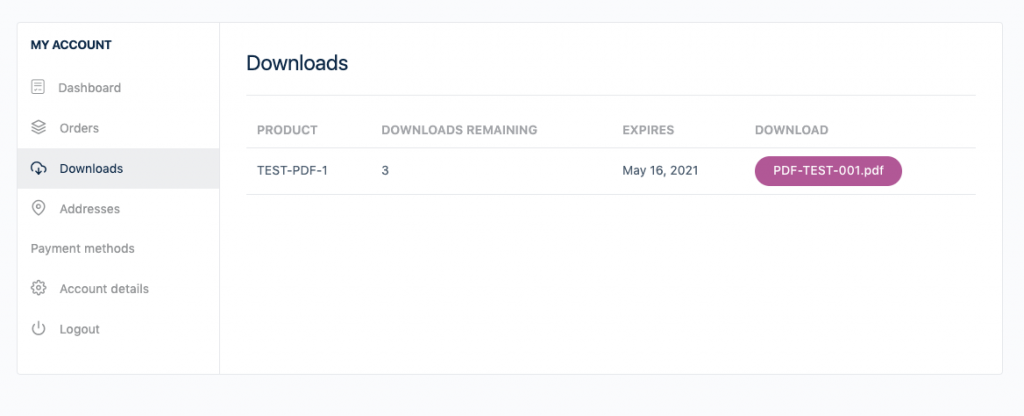
Task: Click the EXPIRES column header
Action: click(648, 130)
